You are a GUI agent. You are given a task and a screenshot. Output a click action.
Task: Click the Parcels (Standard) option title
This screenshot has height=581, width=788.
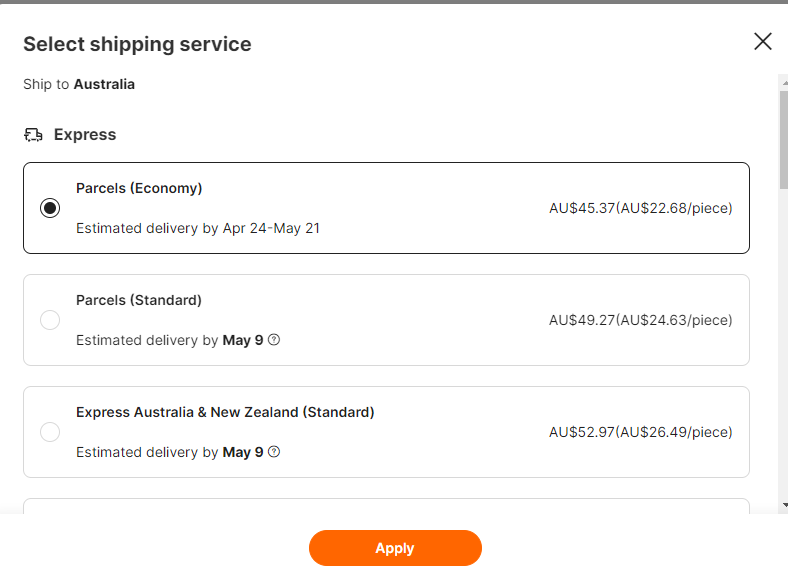pos(139,300)
